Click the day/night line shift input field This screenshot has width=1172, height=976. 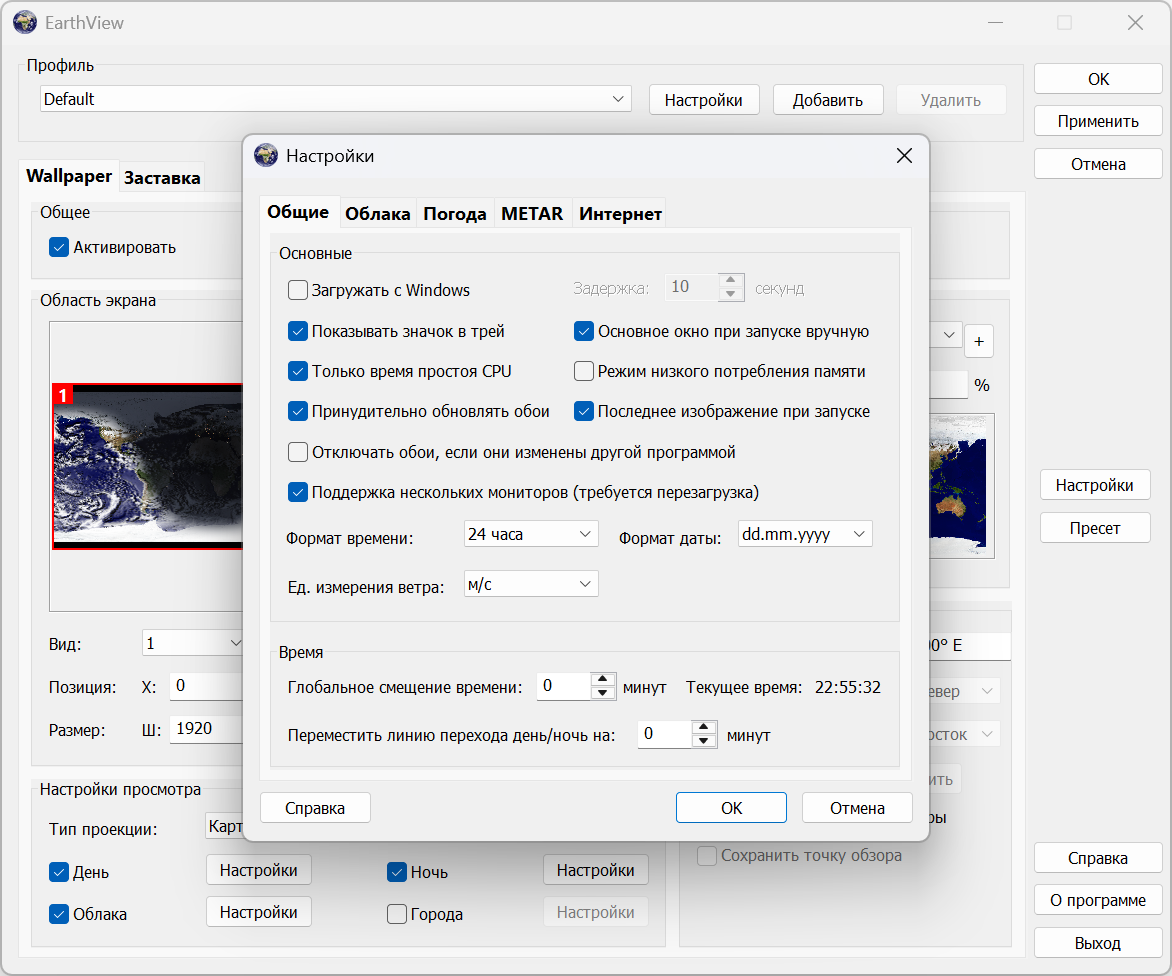(x=665, y=734)
